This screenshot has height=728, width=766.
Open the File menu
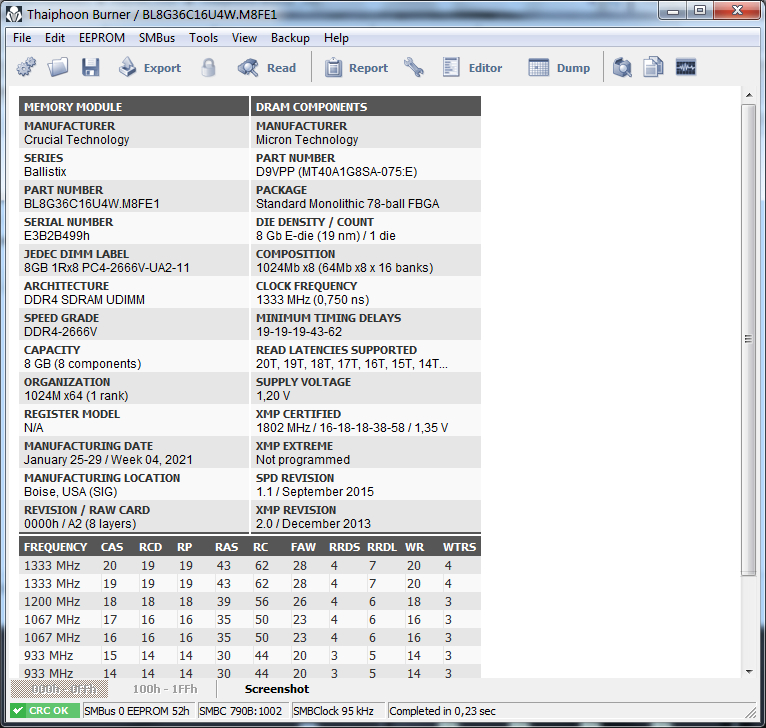tap(22, 38)
